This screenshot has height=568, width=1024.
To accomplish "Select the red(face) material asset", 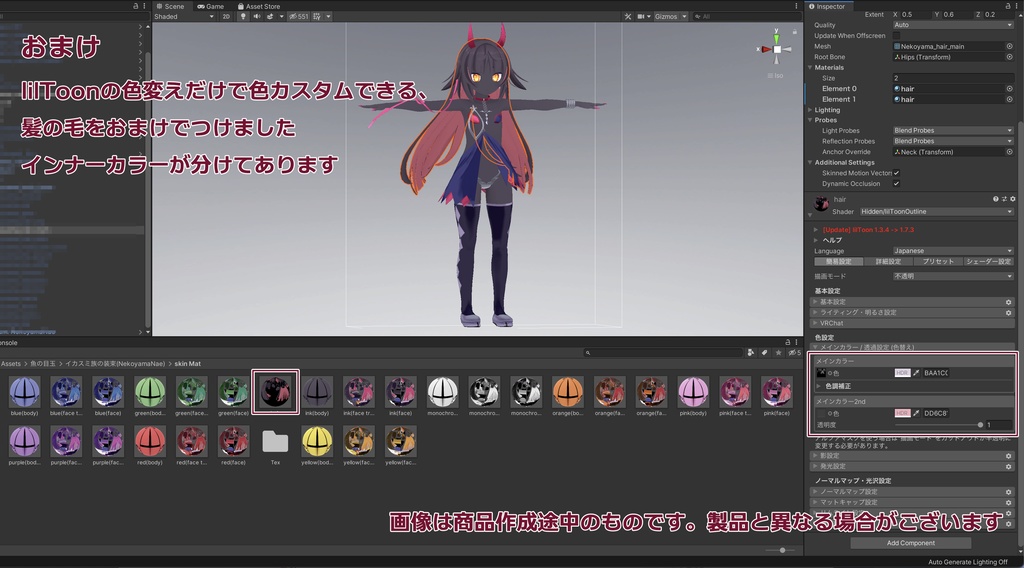I will (233, 441).
